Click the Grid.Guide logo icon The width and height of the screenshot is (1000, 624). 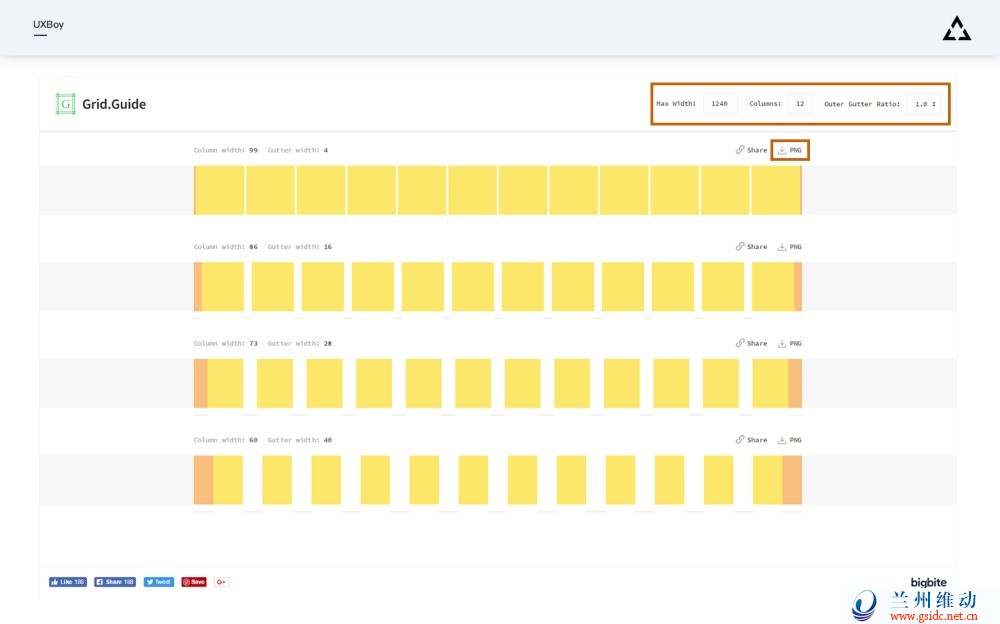(x=65, y=104)
